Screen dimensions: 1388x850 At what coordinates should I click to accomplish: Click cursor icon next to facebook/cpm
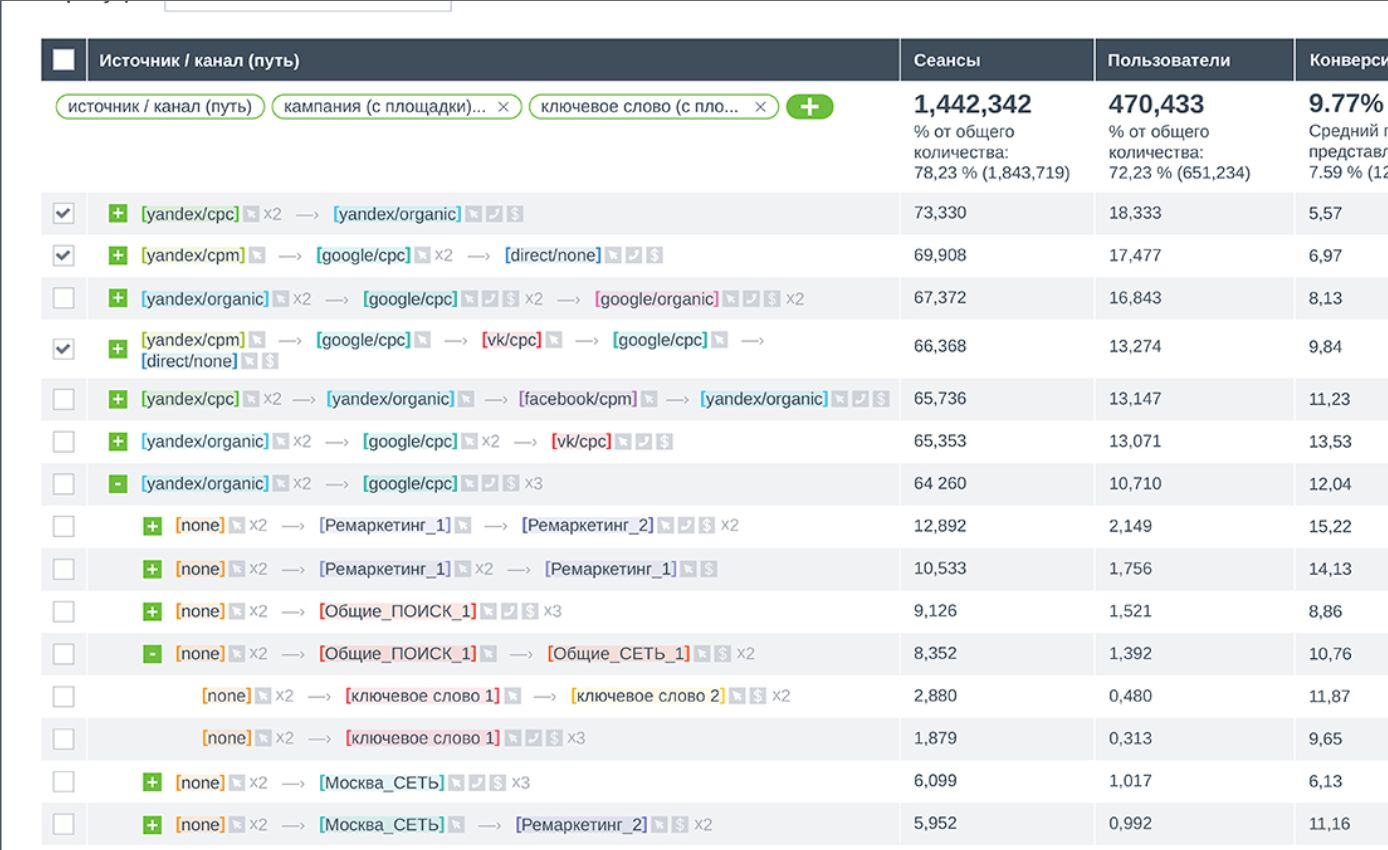(649, 400)
